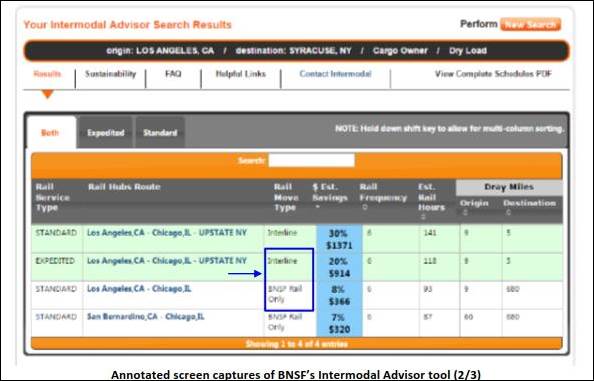Open San Bernardino,CA - Chicago,IL route link

pyautogui.click(x=146, y=317)
